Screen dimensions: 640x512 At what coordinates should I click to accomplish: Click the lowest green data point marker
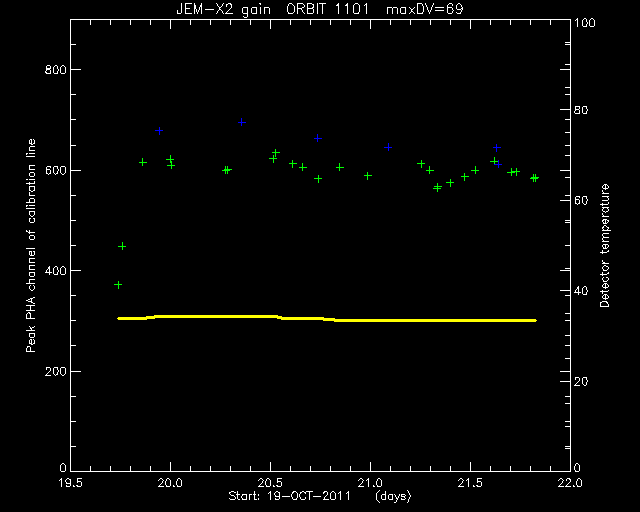[x=118, y=285]
